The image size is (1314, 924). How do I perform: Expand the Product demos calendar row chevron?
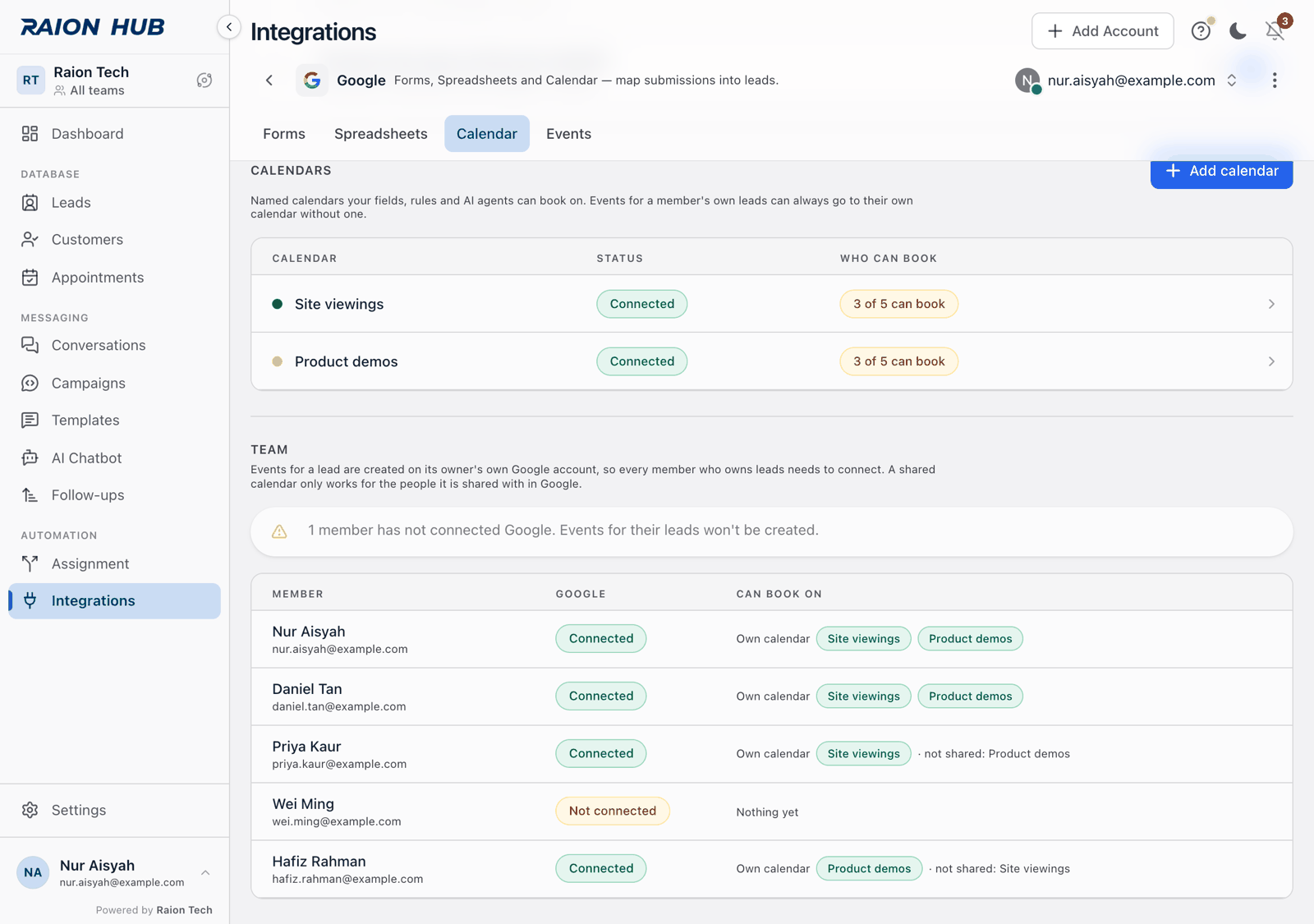point(1271,361)
